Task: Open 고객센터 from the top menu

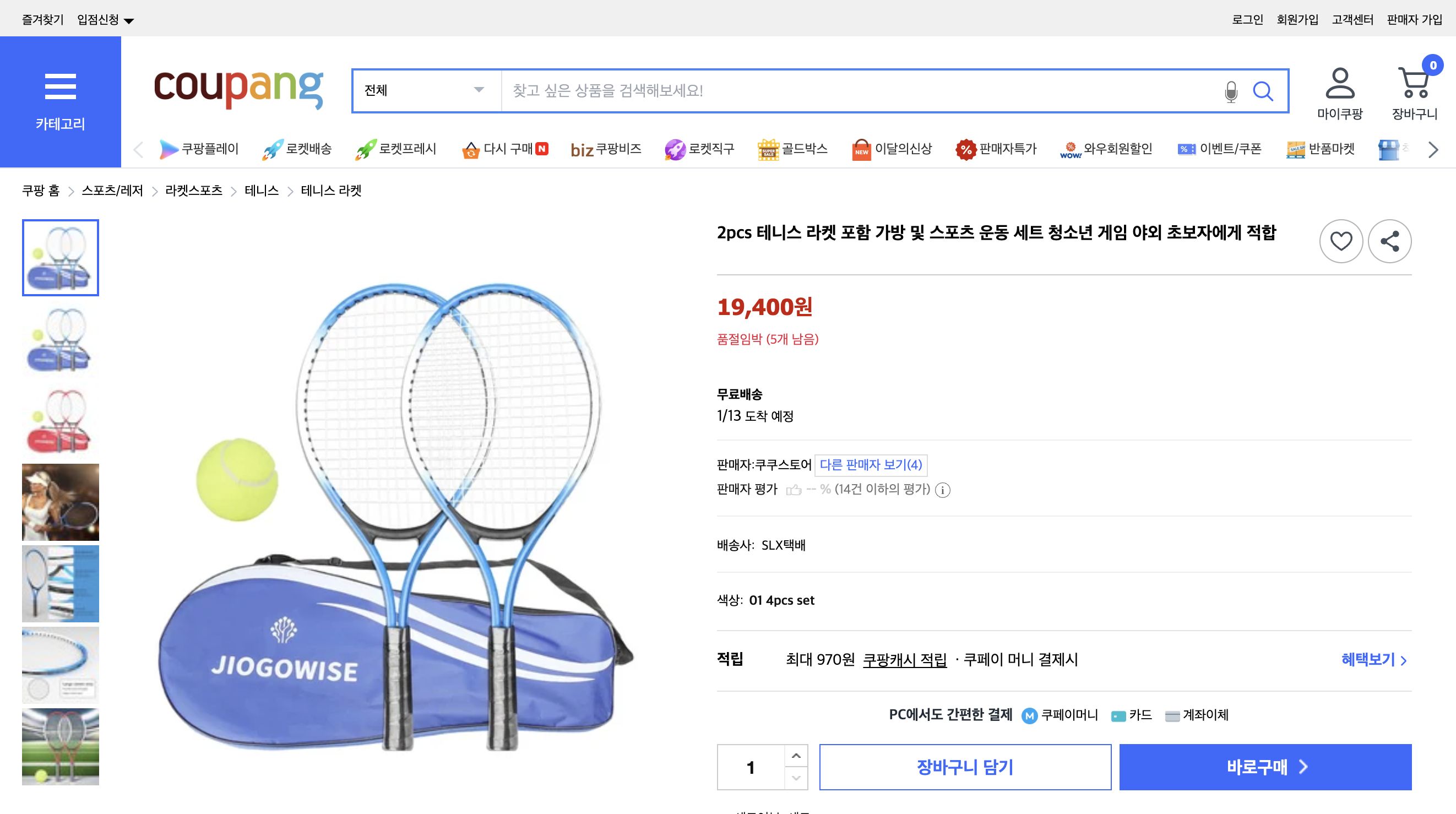Action: click(1353, 18)
